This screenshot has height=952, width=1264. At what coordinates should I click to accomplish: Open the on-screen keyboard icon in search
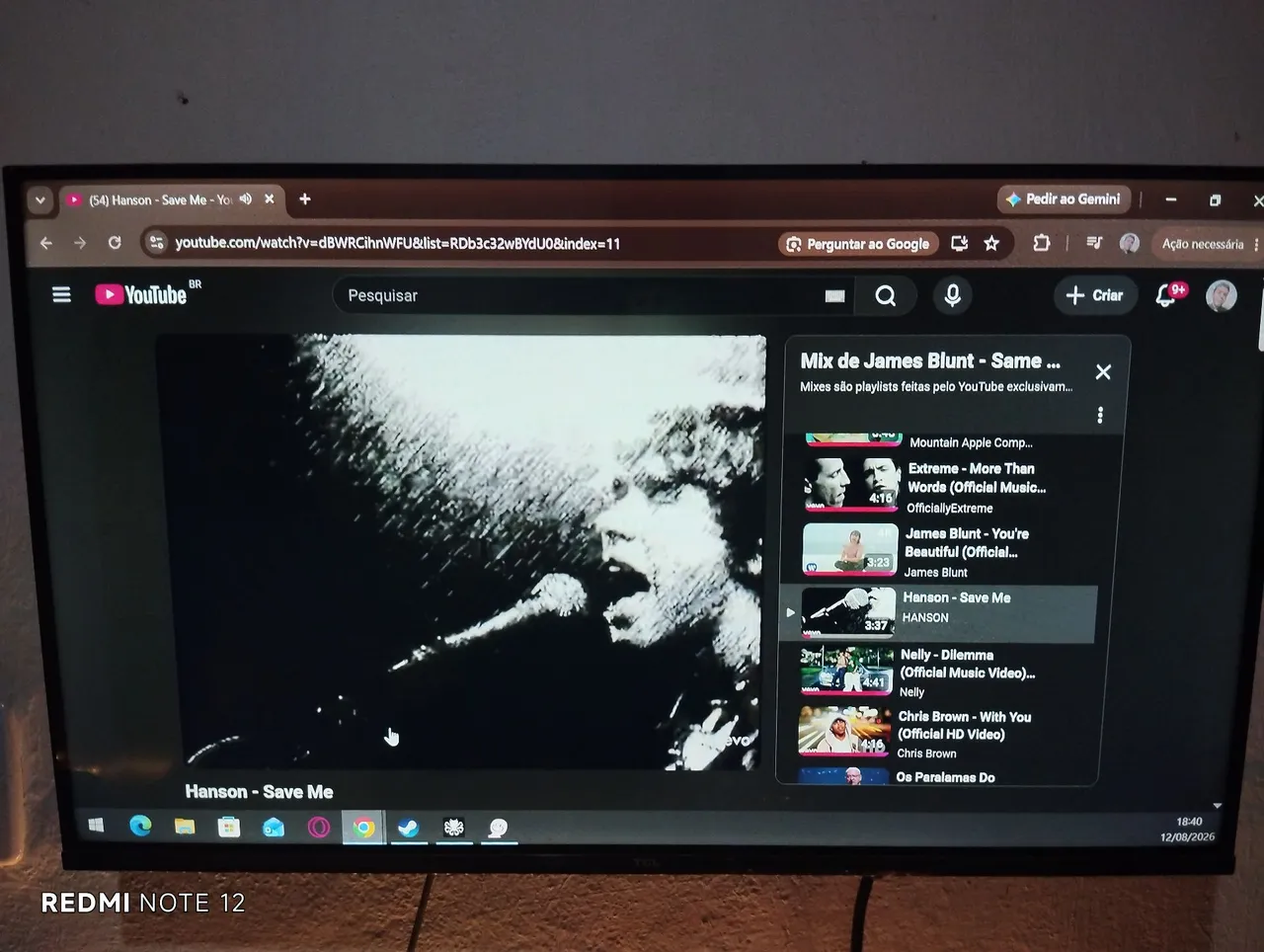pos(834,295)
